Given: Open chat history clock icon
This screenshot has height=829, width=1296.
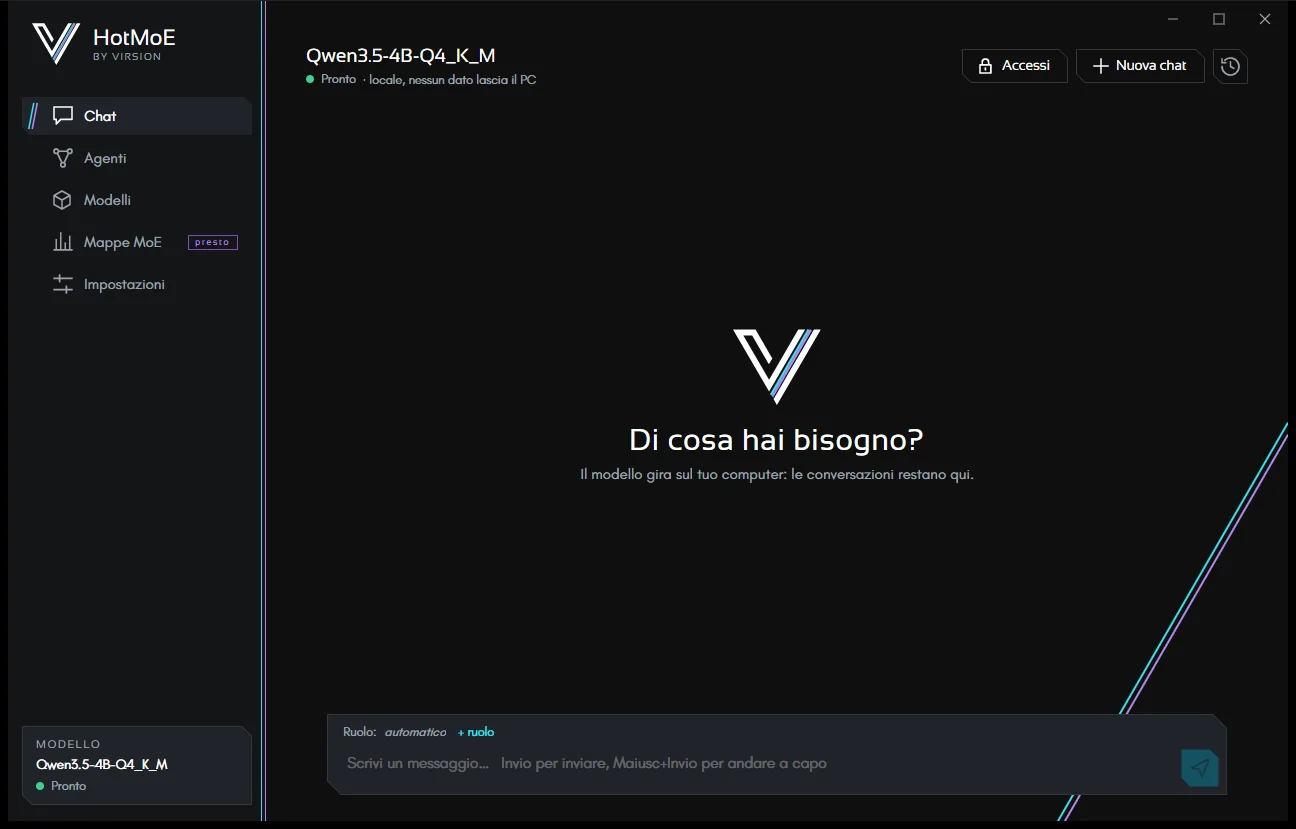Looking at the screenshot, I should 1230,66.
